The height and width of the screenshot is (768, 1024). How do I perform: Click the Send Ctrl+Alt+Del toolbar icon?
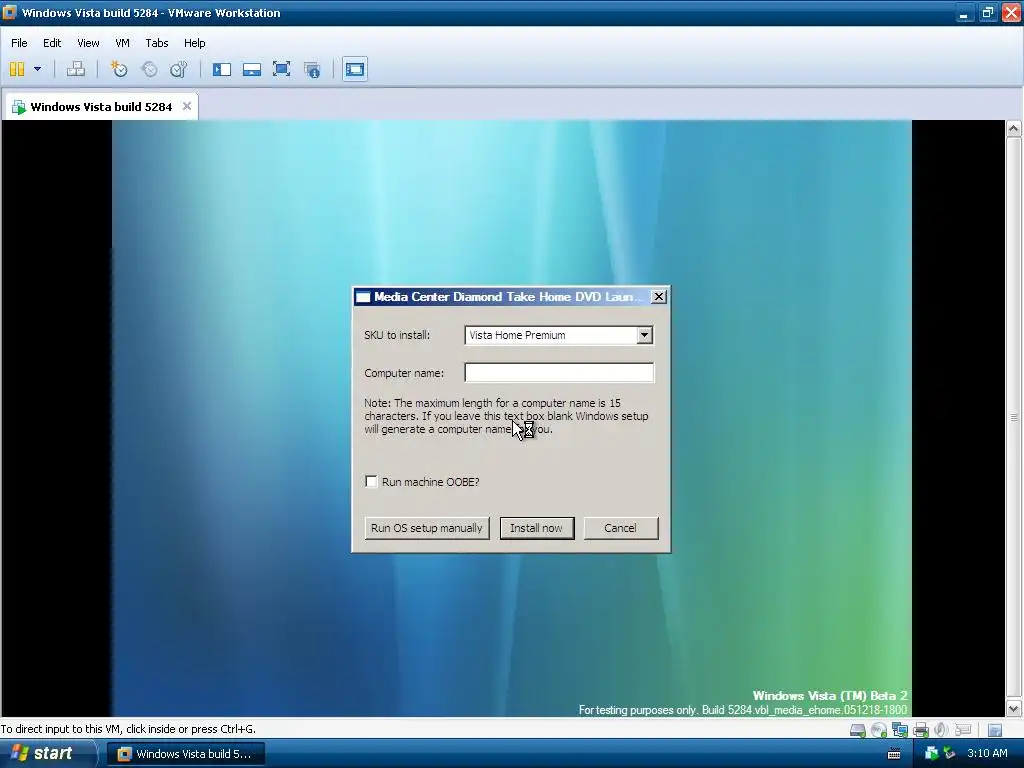[x=76, y=69]
